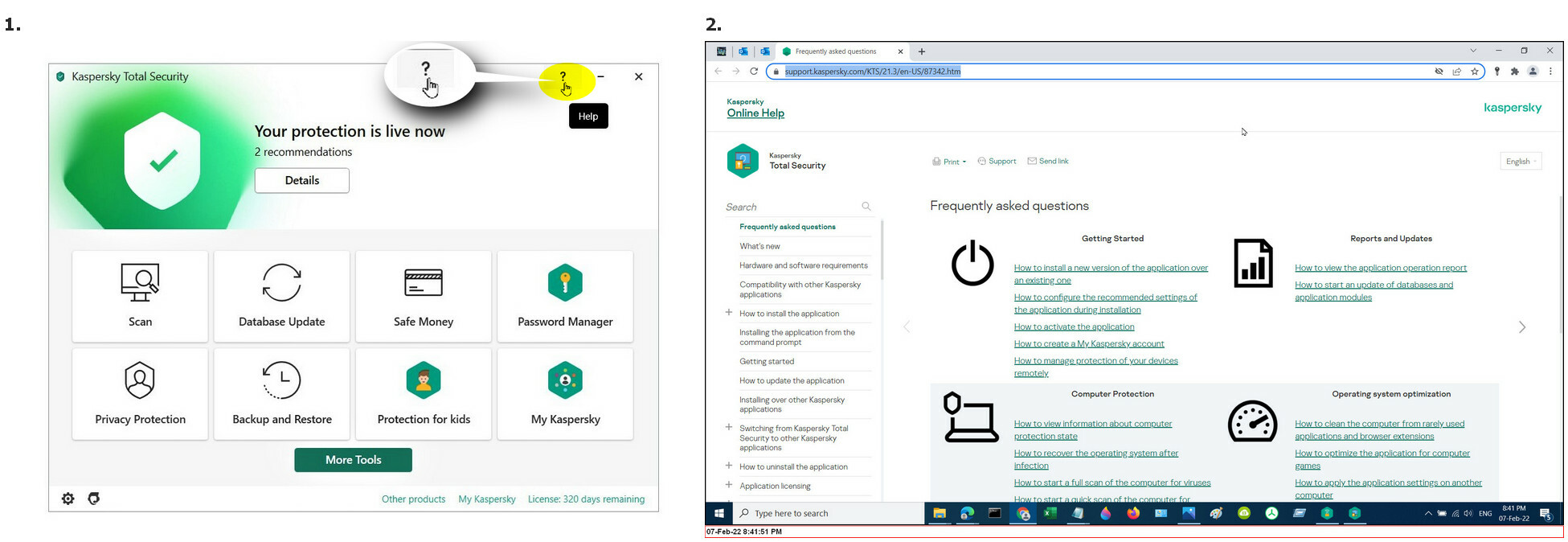
Task: Click the Operating system optimization gauge icon
Action: point(1252,421)
